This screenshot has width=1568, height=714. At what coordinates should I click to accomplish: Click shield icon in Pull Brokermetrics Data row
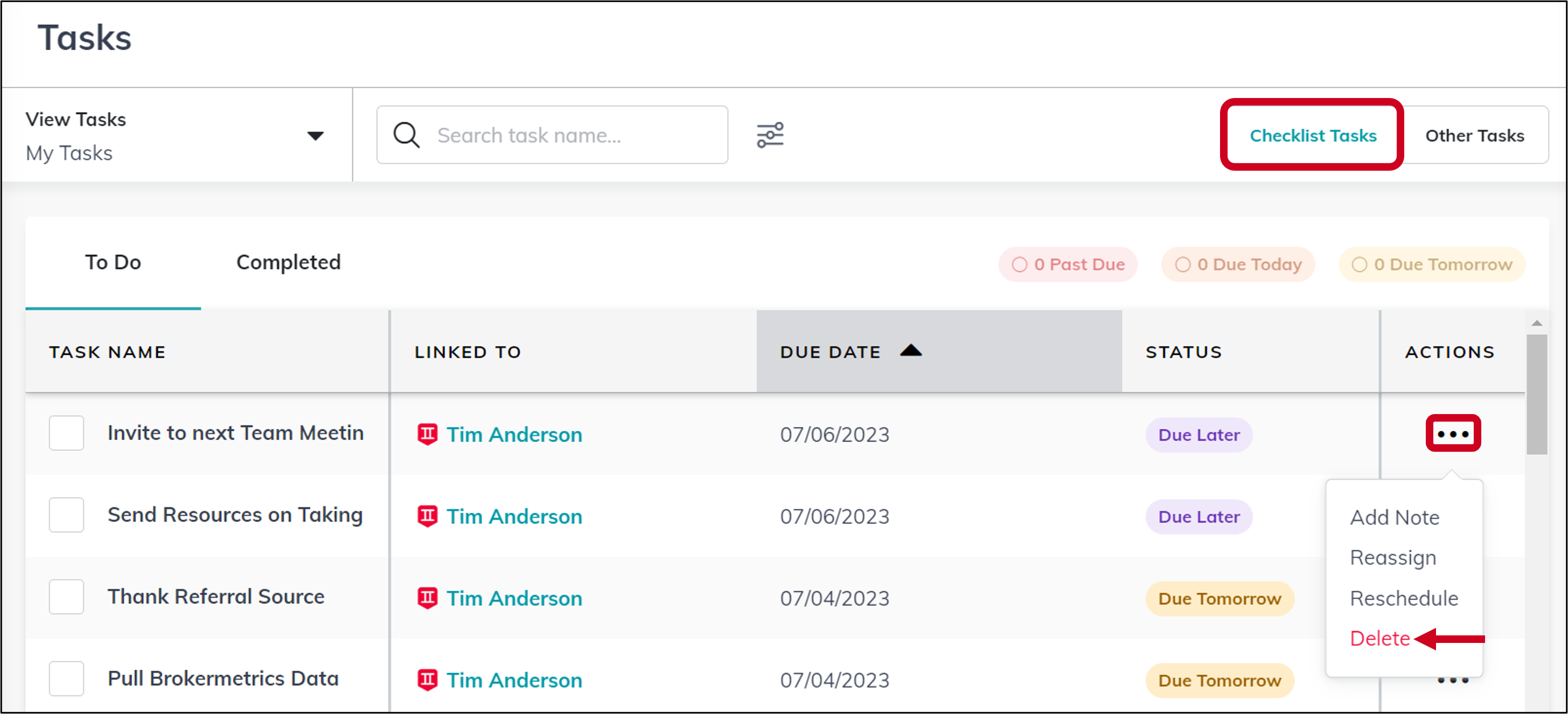427,680
